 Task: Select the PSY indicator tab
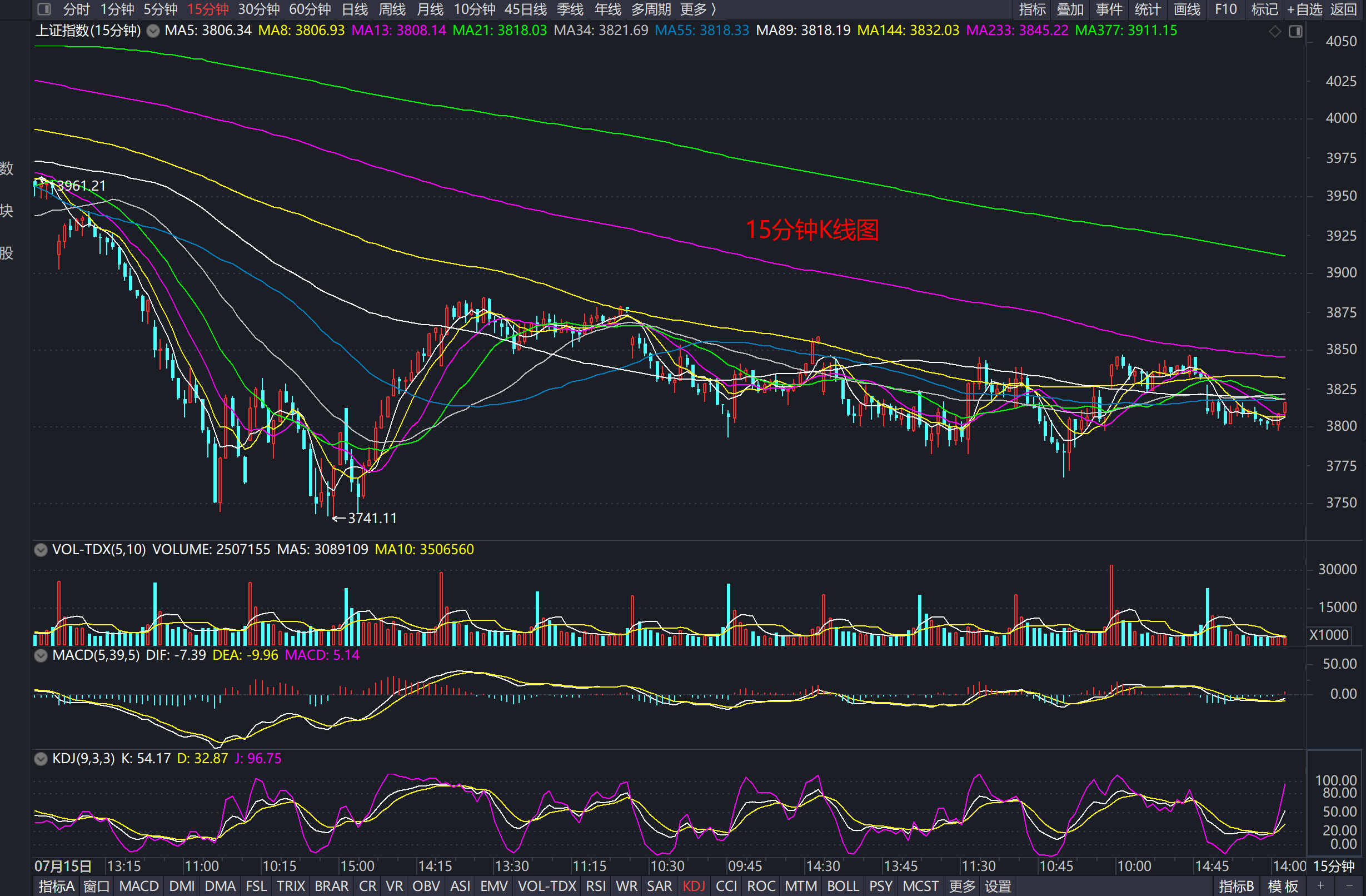(881, 886)
